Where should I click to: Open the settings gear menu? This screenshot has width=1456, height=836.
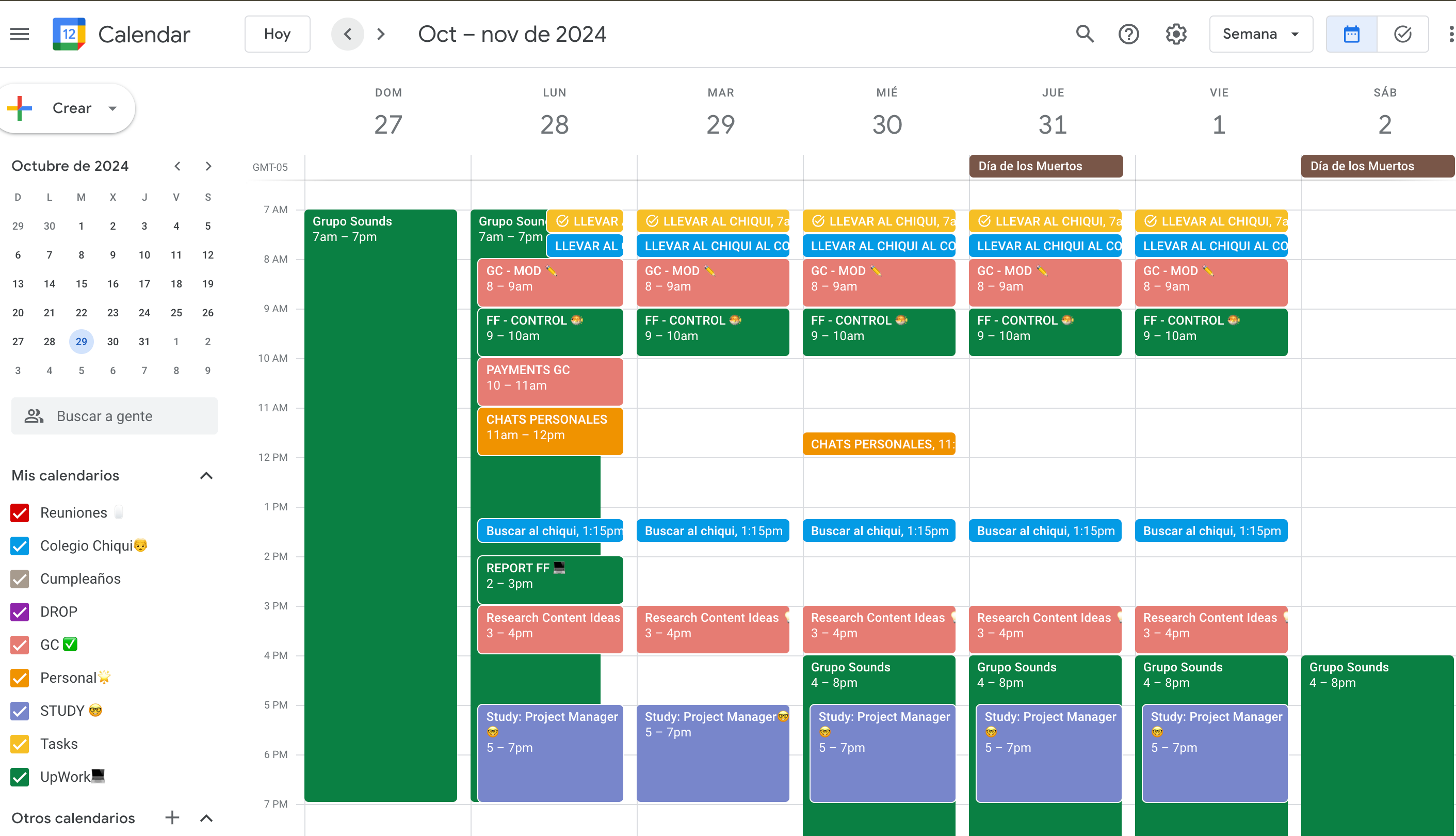tap(1176, 35)
